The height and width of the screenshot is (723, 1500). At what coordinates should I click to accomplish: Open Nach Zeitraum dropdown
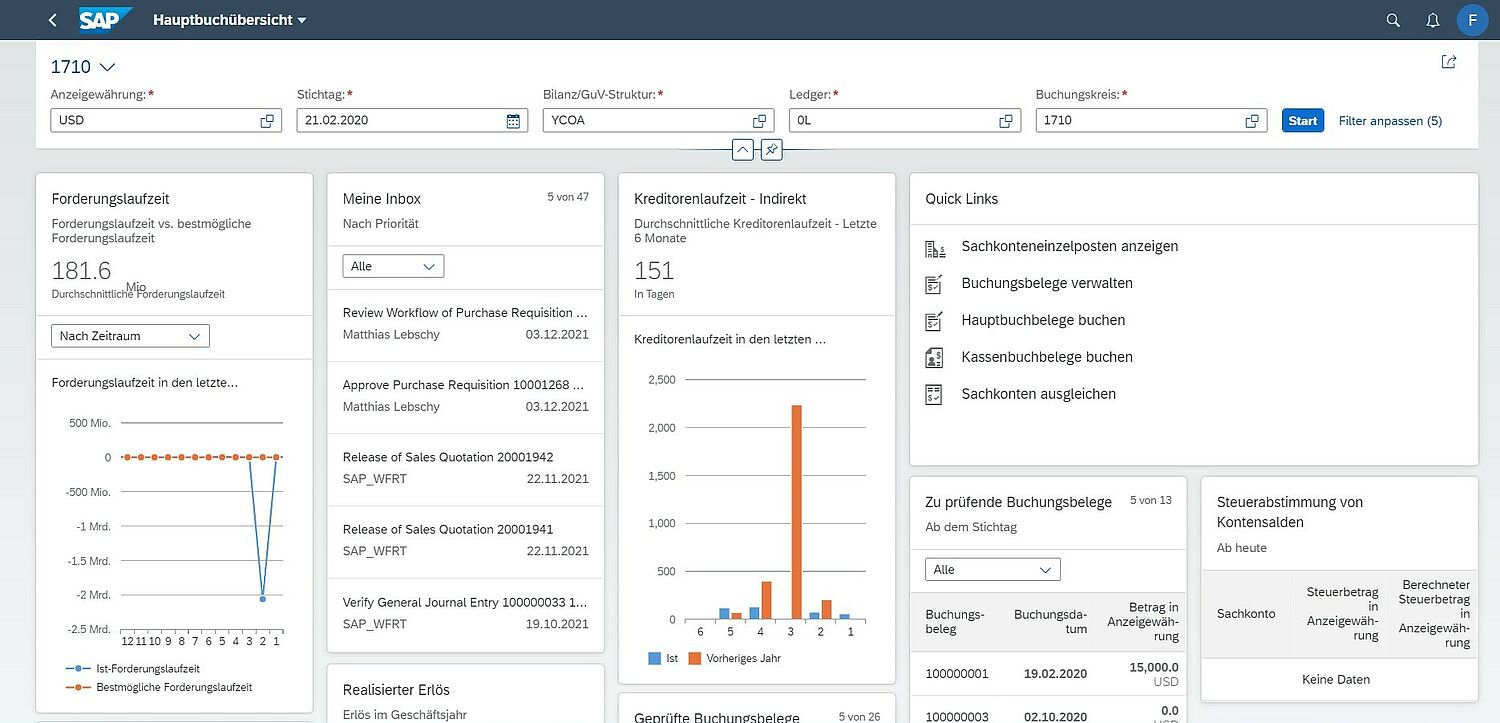(x=130, y=336)
